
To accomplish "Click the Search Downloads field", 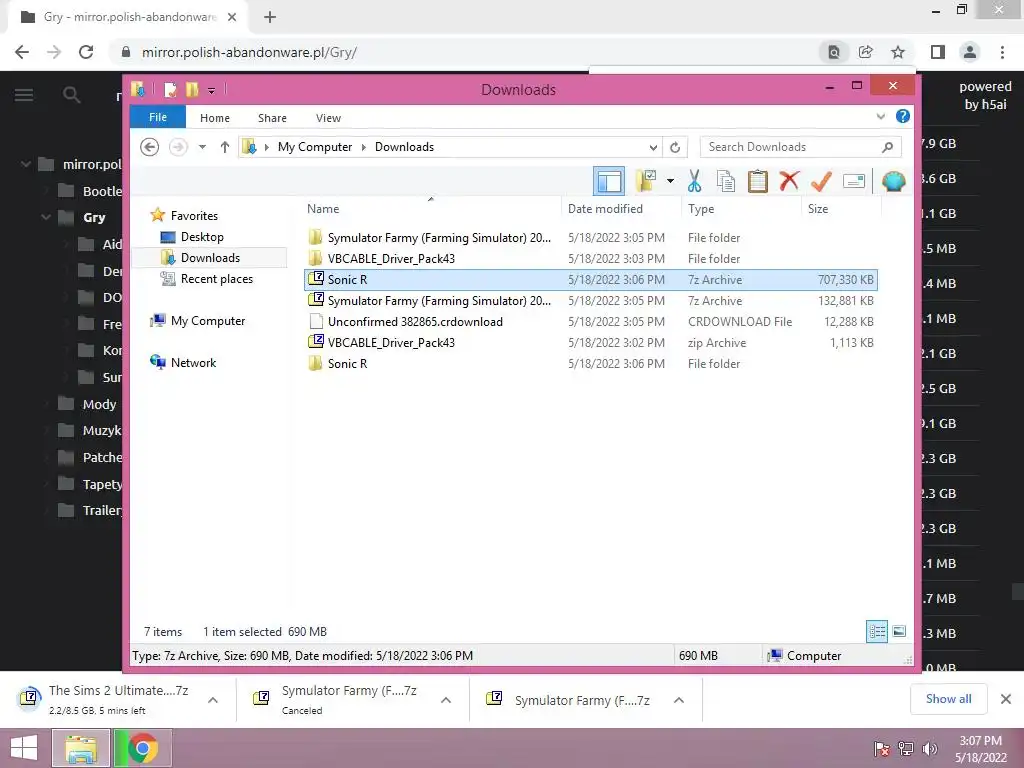I will coord(800,147).
